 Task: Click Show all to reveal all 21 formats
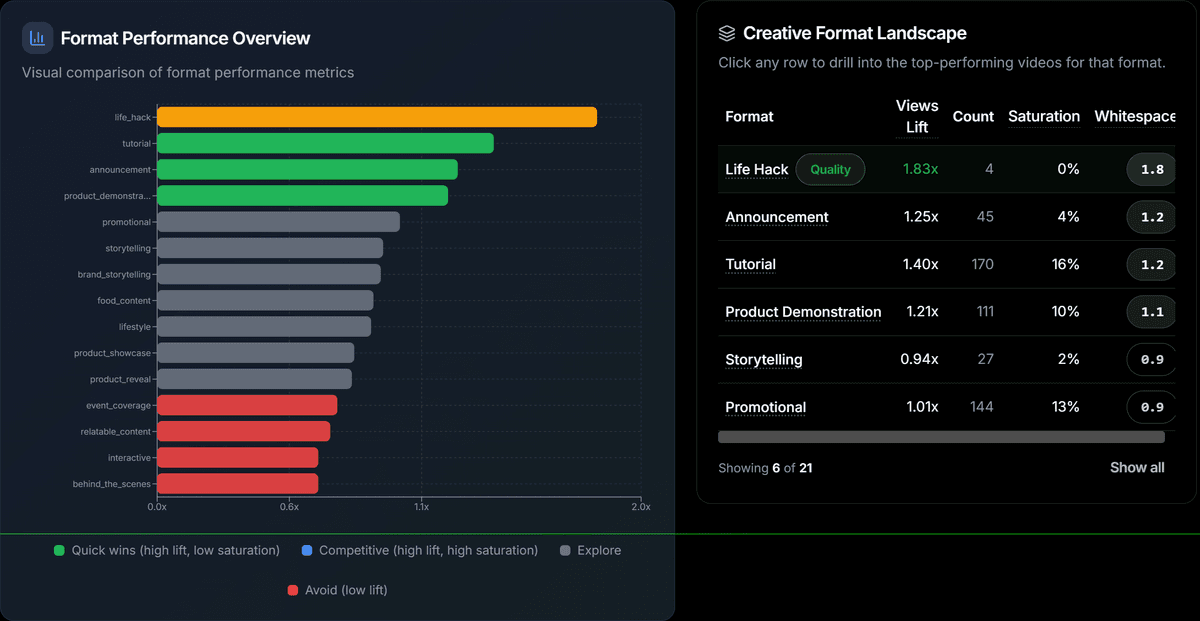1137,467
